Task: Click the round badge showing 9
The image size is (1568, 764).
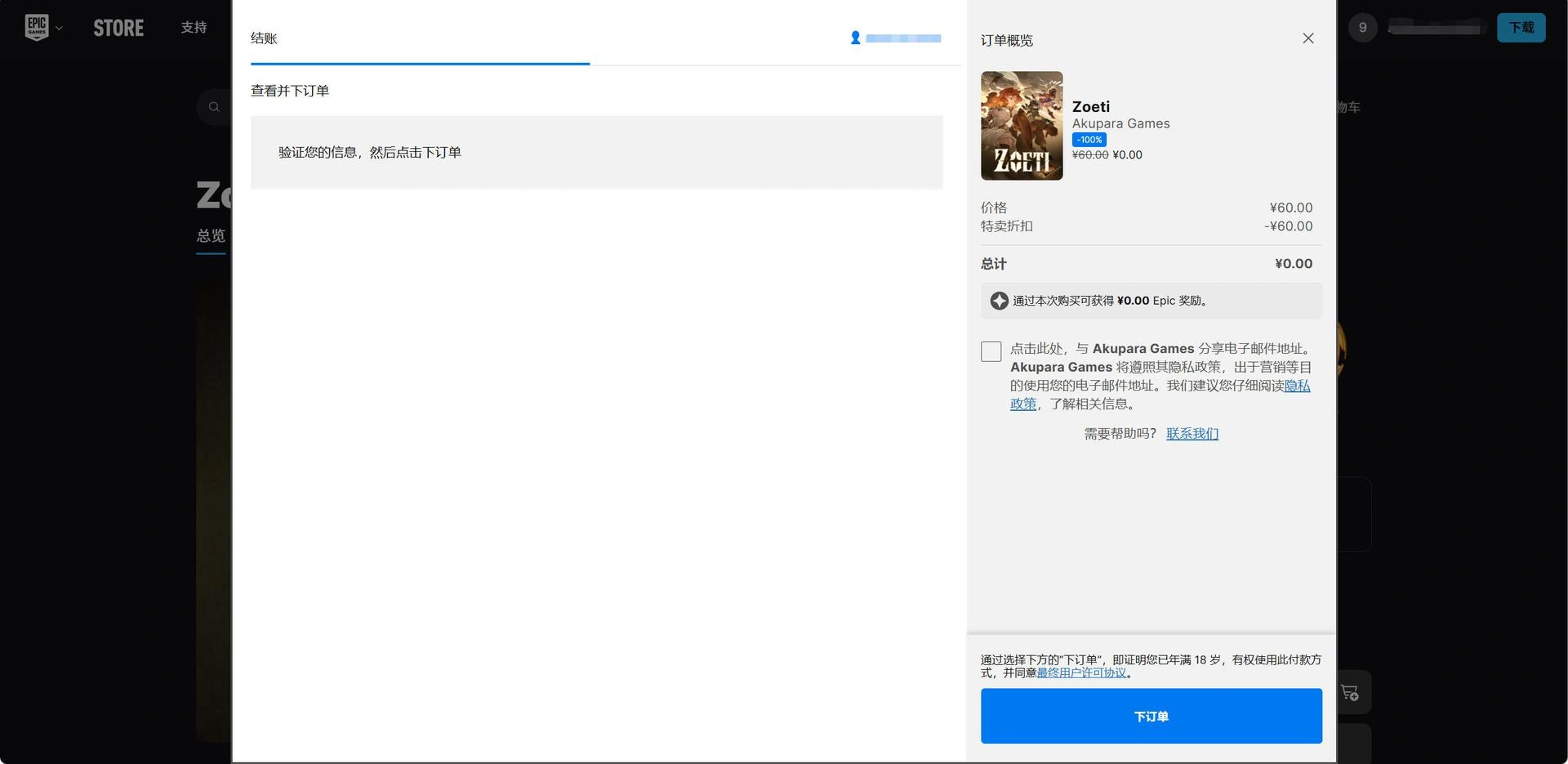Action: coord(1362,28)
